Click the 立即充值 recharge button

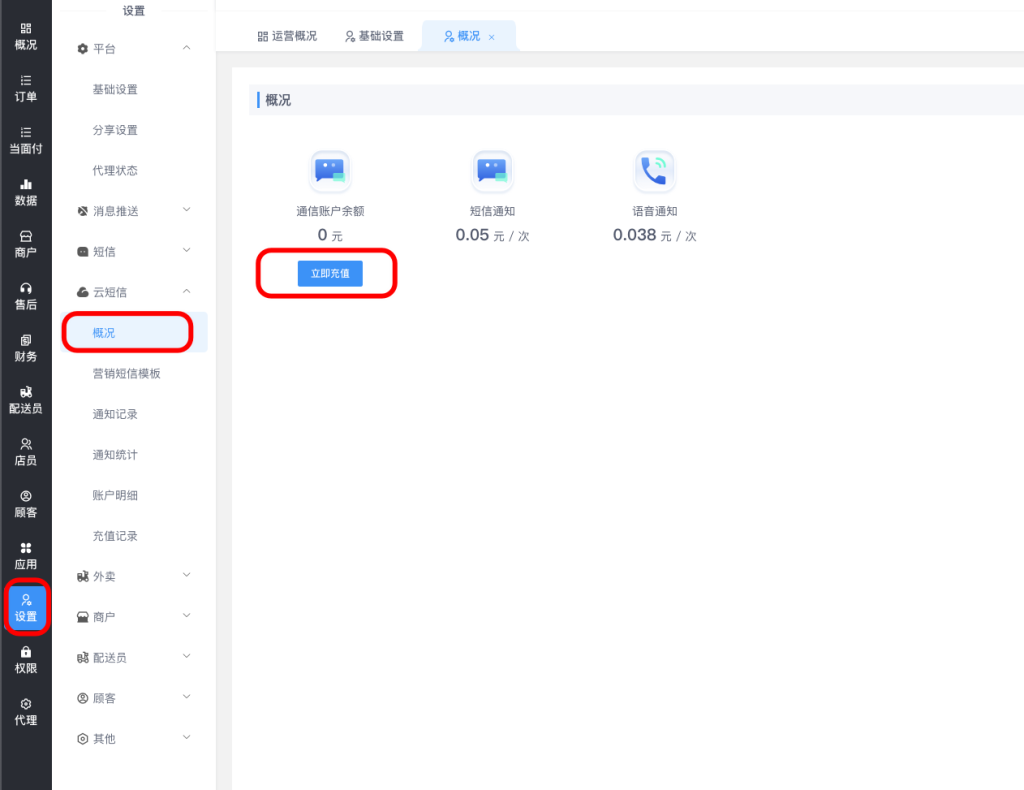click(x=330, y=273)
